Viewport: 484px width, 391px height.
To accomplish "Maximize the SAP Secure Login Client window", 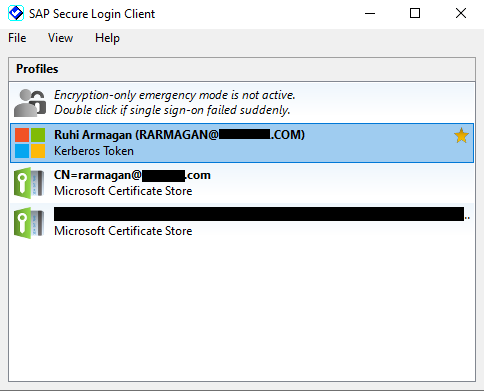I will tap(415, 13).
